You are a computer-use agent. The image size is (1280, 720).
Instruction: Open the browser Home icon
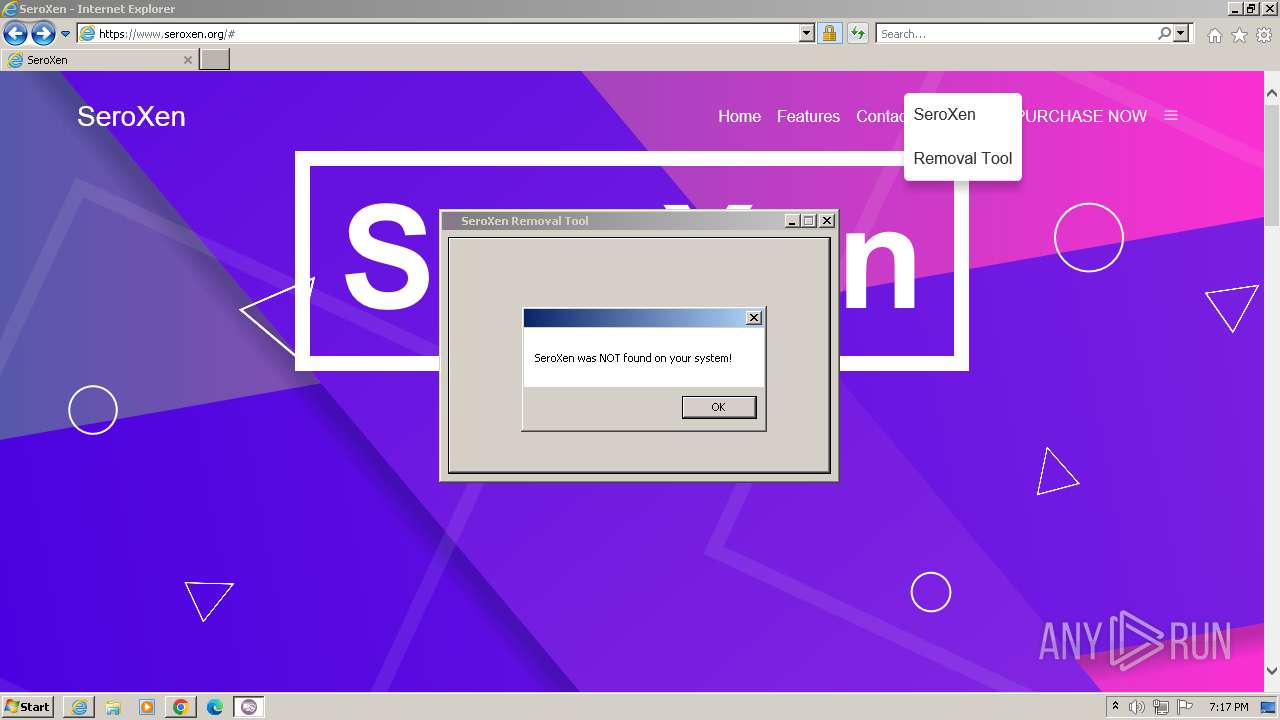pyautogui.click(x=1214, y=35)
